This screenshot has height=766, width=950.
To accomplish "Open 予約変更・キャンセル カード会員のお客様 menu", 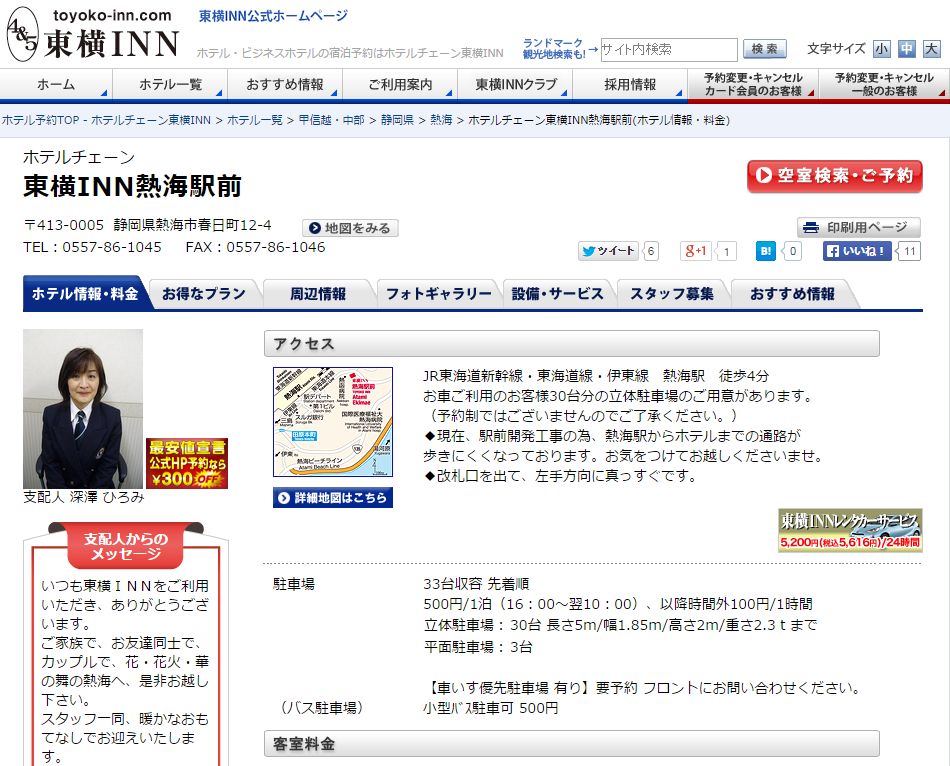I will click(753, 84).
